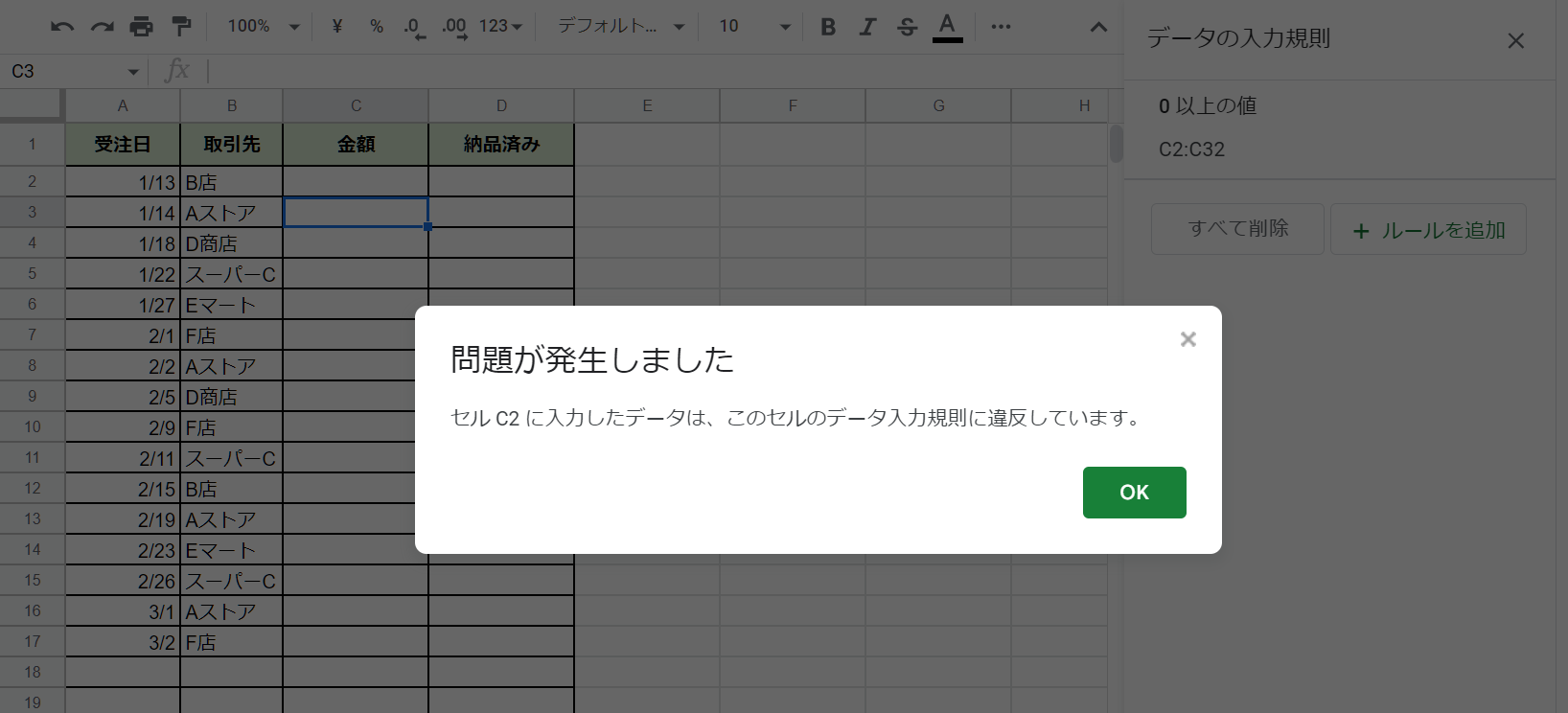Select row 5 header
Image resolution: width=1568 pixels, height=713 pixels.
coord(33,274)
